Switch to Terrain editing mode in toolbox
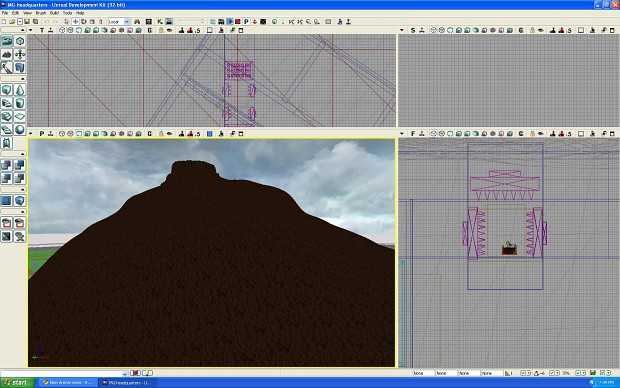This screenshot has height=388, width=620. [7, 55]
